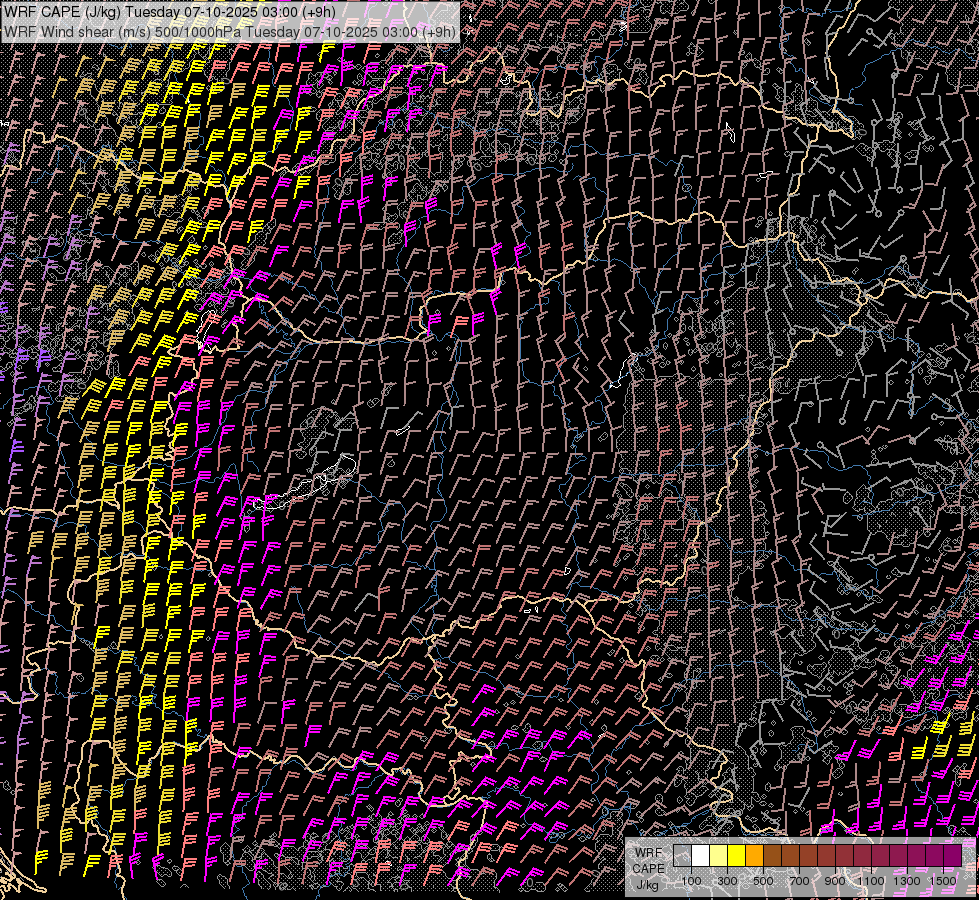Screen dimensions: 979x900
Task: Click the white swatch in CAPE legend
Action: (x=700, y=856)
